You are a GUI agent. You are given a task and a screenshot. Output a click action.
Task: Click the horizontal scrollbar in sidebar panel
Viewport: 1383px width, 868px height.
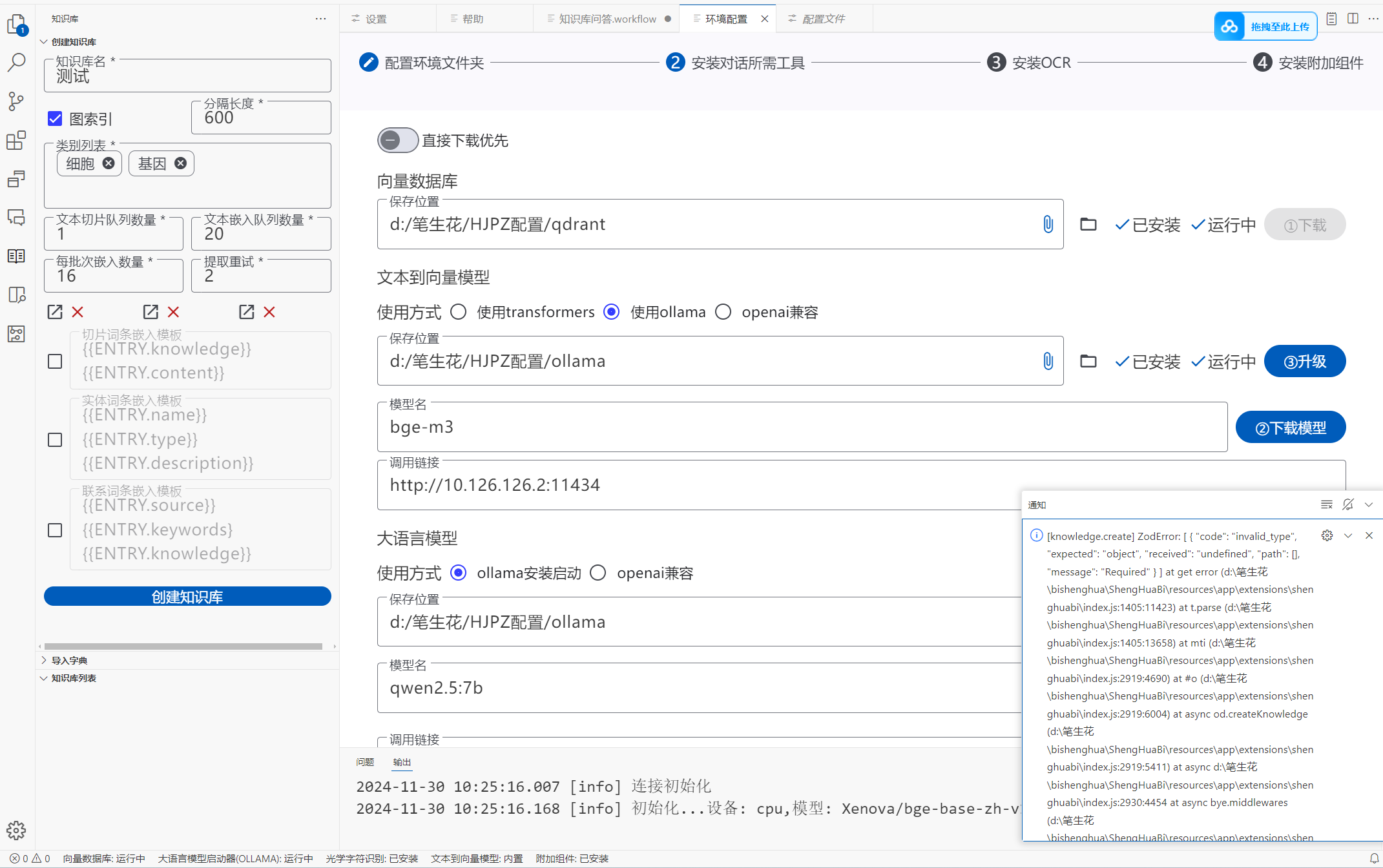[x=183, y=646]
